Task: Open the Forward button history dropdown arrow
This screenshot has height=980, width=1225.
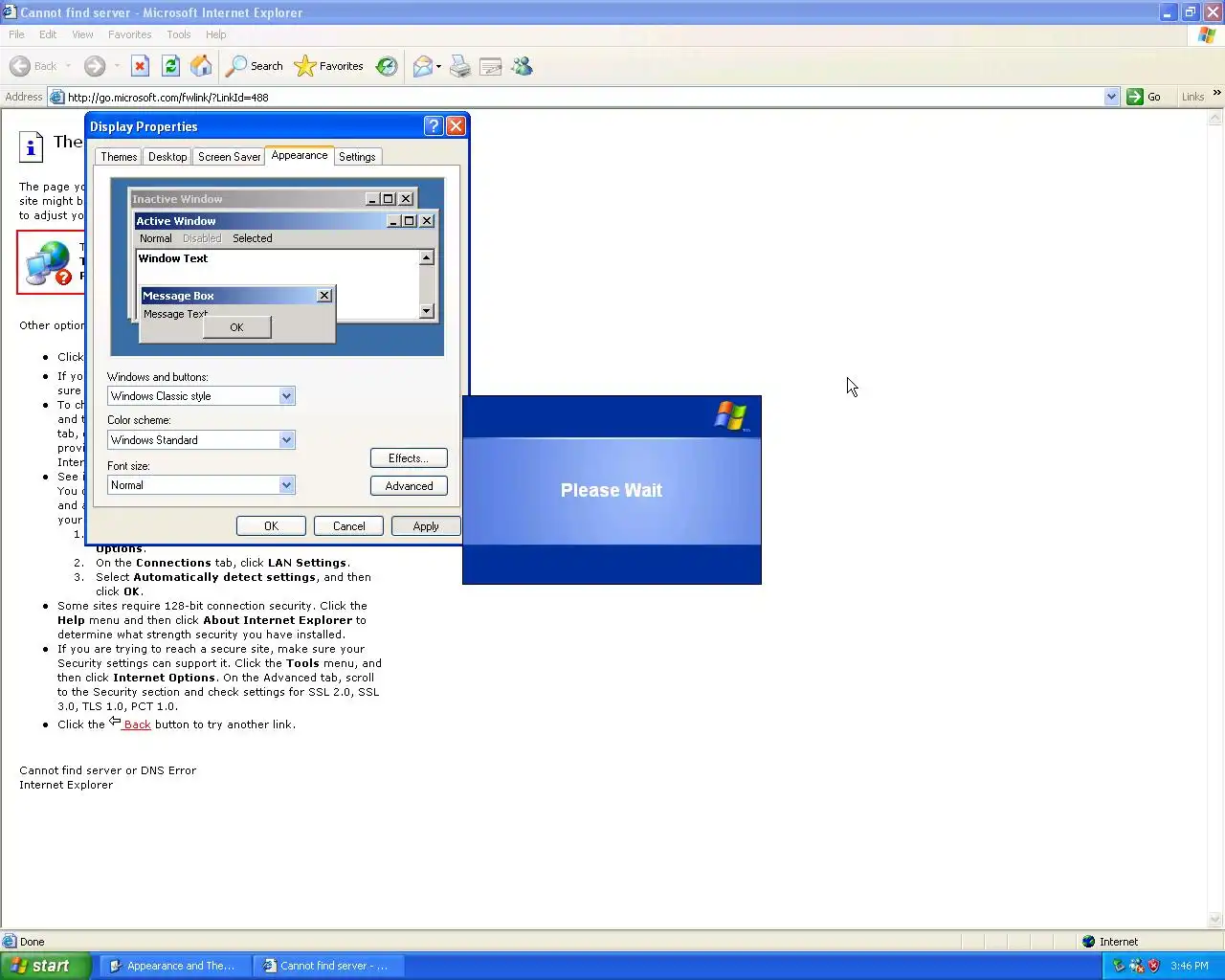Action: [x=117, y=66]
